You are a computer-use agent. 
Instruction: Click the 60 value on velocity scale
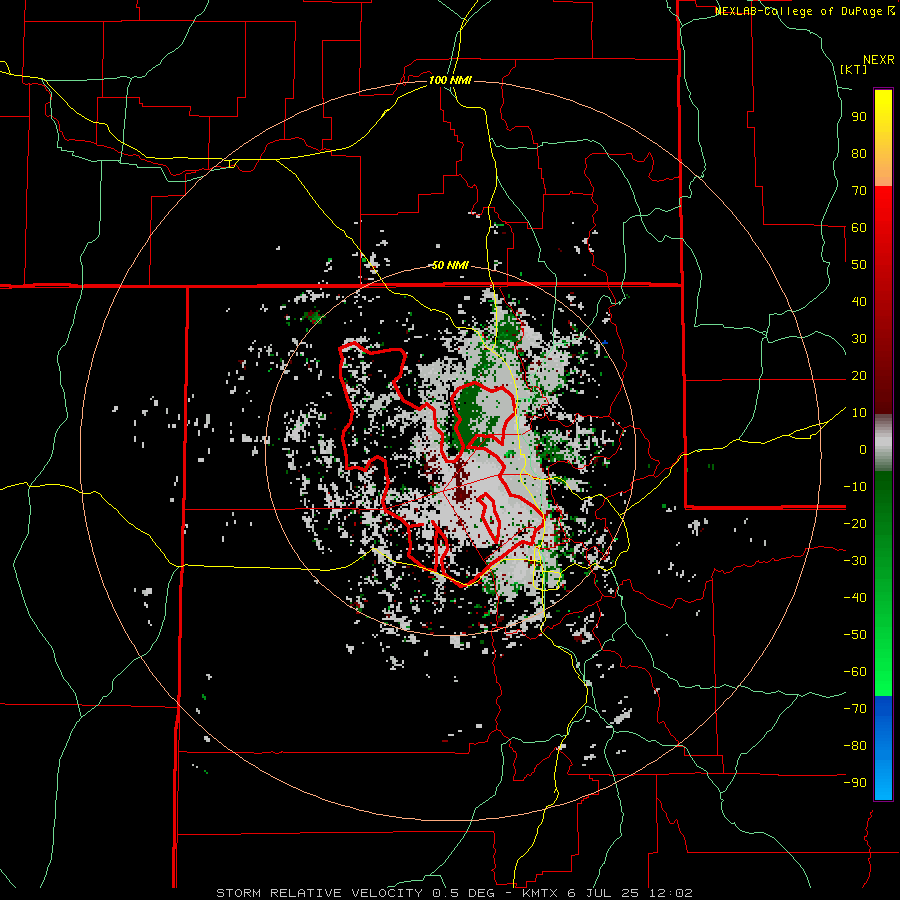pyautogui.click(x=859, y=228)
